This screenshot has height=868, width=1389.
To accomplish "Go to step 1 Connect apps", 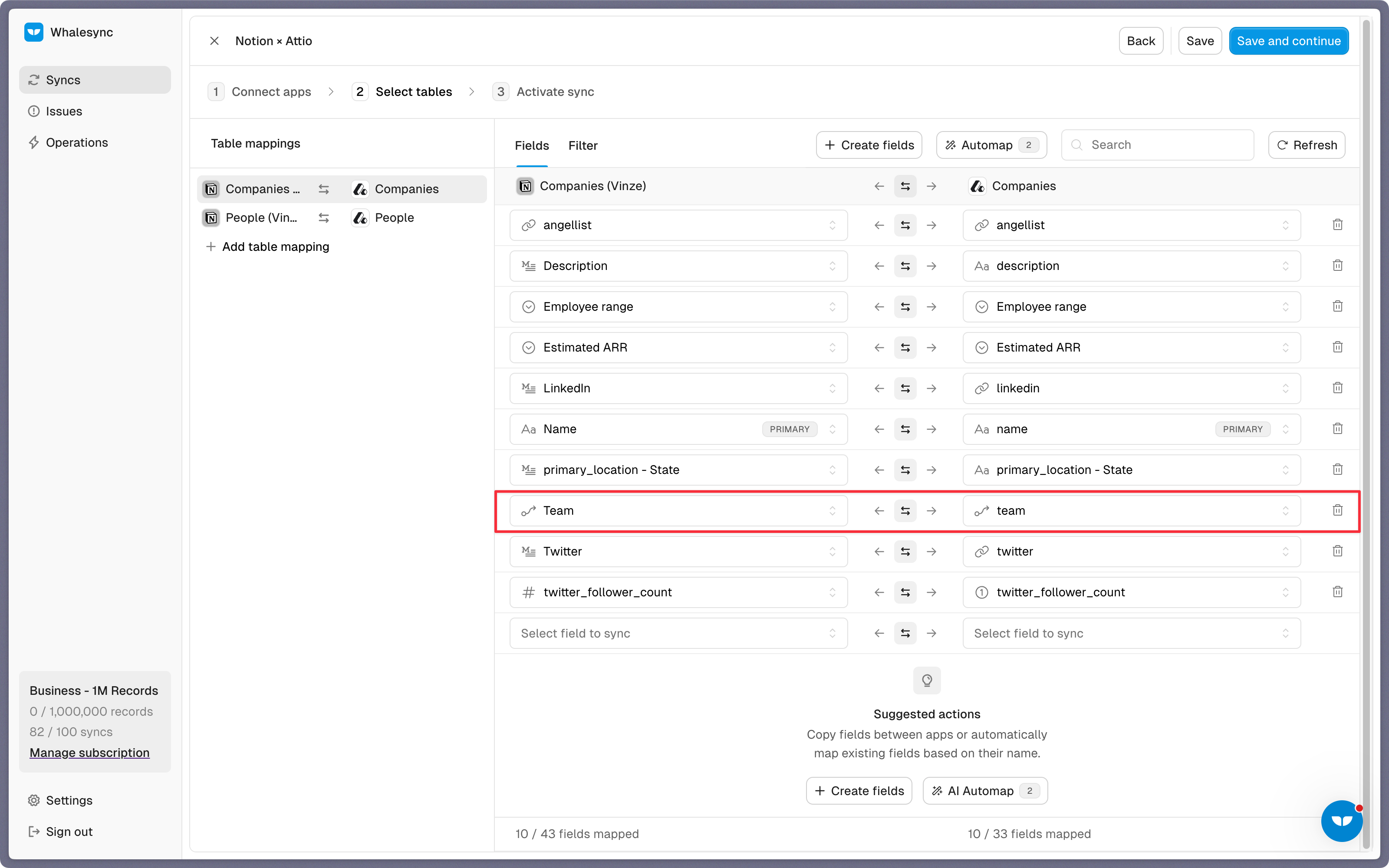I will point(260,92).
